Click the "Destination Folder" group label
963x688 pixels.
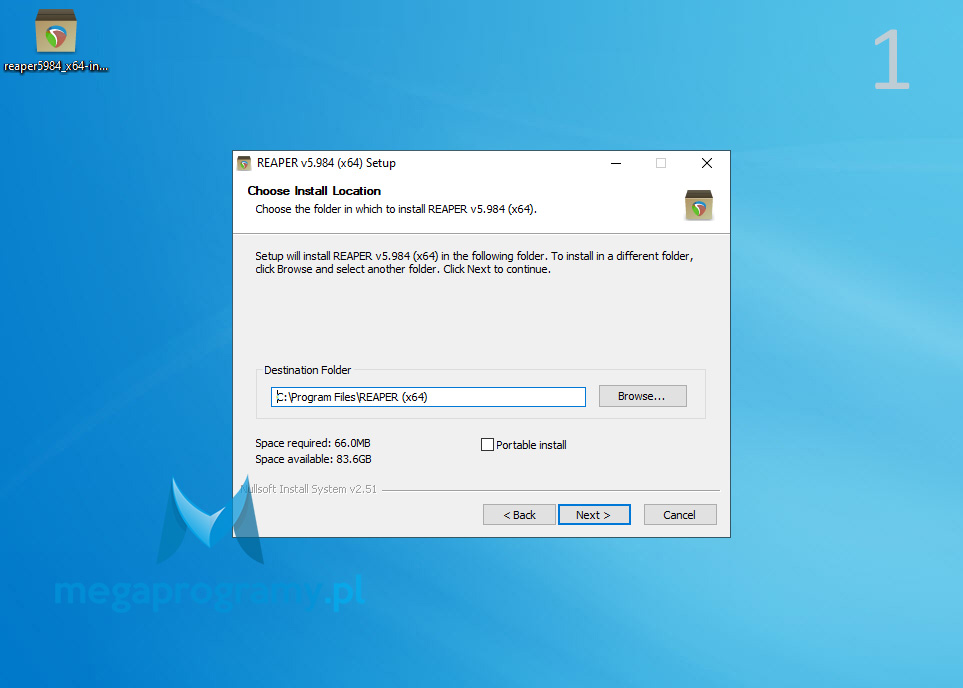308,370
